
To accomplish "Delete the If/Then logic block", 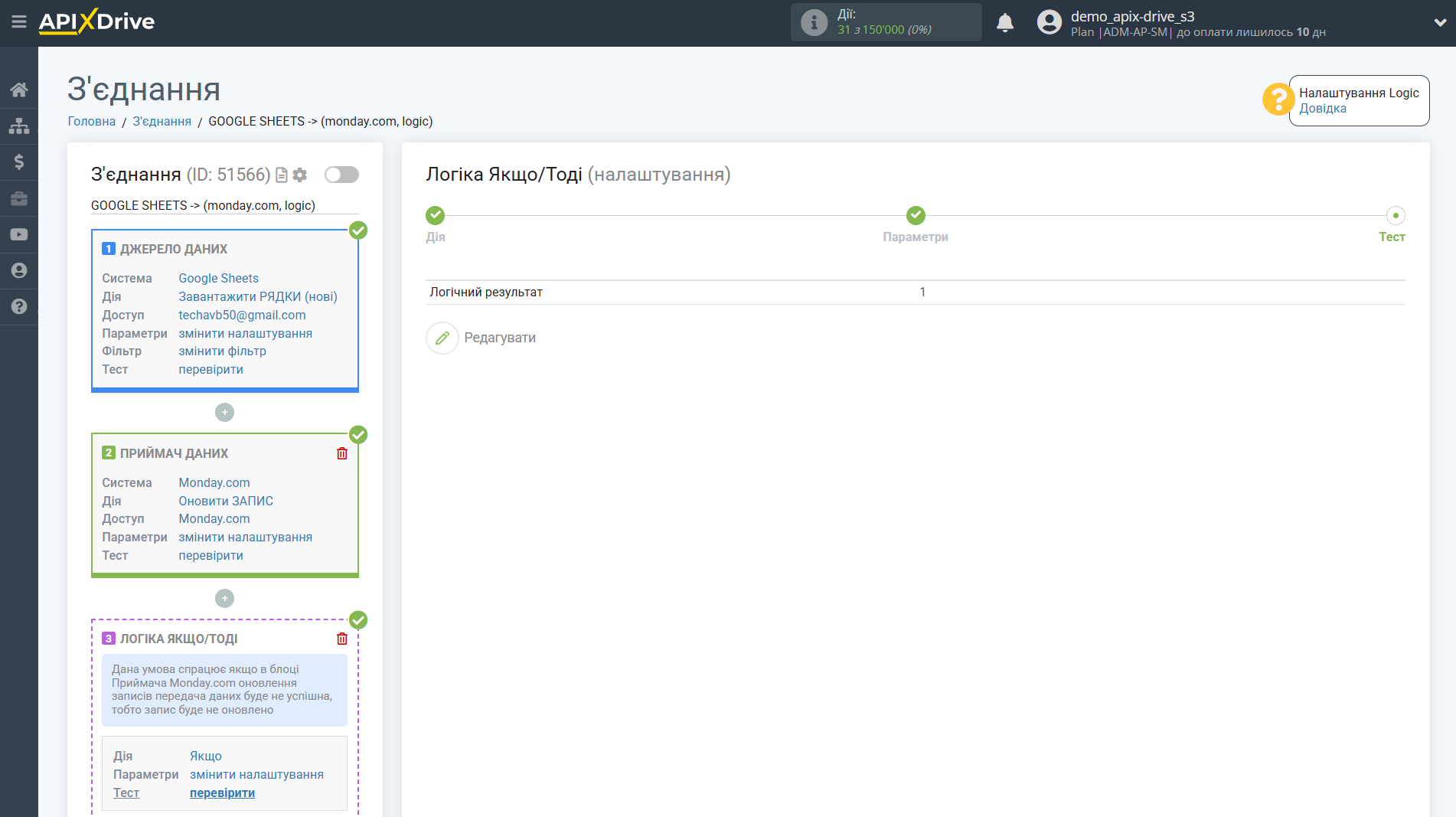I will pos(342,639).
